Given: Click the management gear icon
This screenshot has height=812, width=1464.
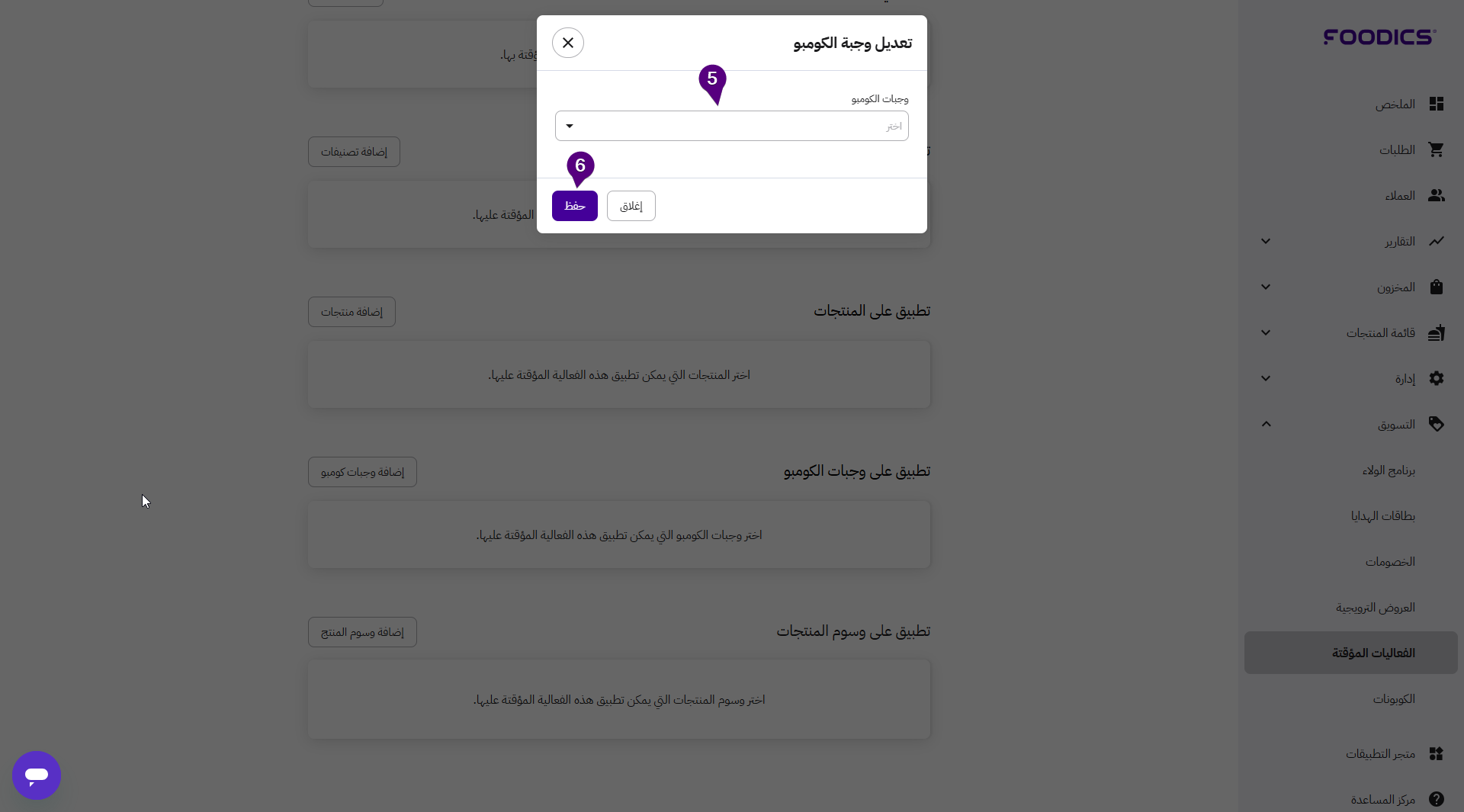Looking at the screenshot, I should pyautogui.click(x=1437, y=379).
